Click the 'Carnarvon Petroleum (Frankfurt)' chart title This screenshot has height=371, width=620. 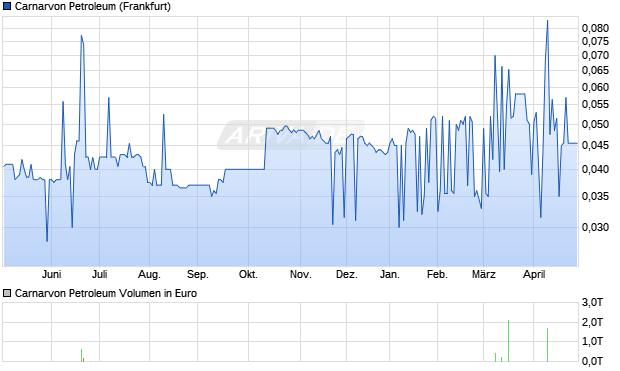point(93,6)
